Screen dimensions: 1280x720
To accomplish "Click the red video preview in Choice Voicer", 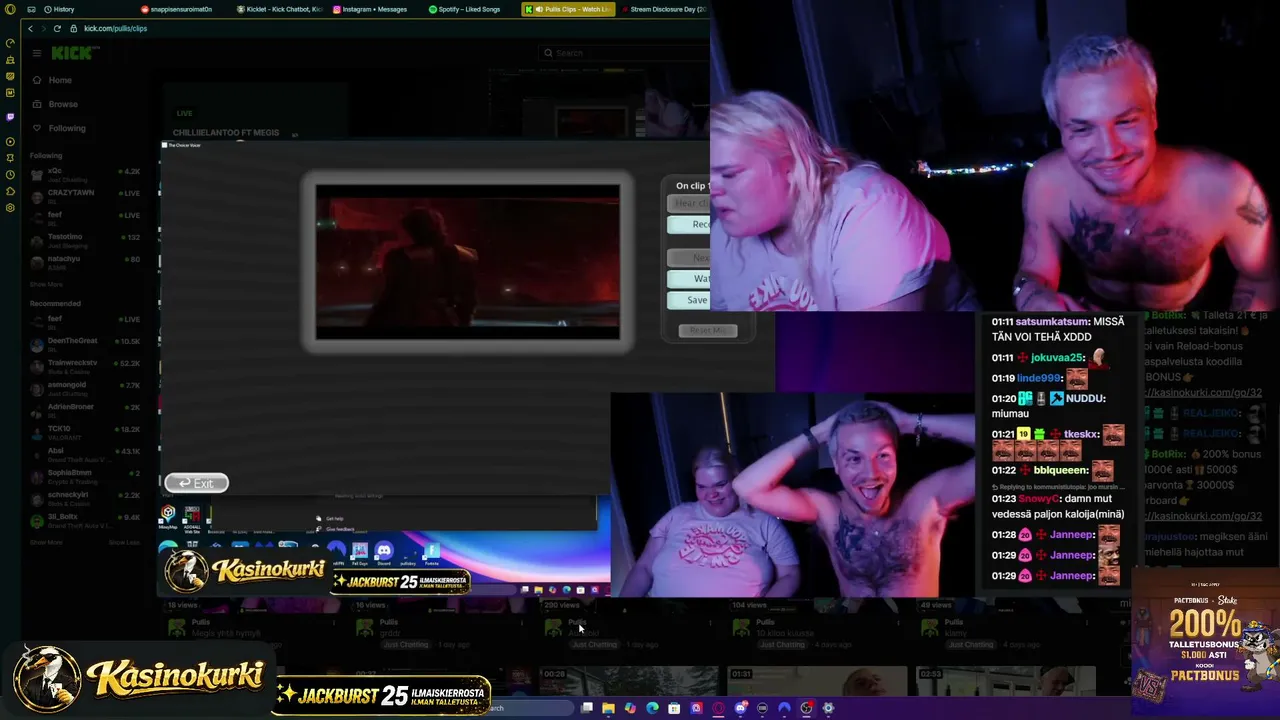I will tap(467, 262).
